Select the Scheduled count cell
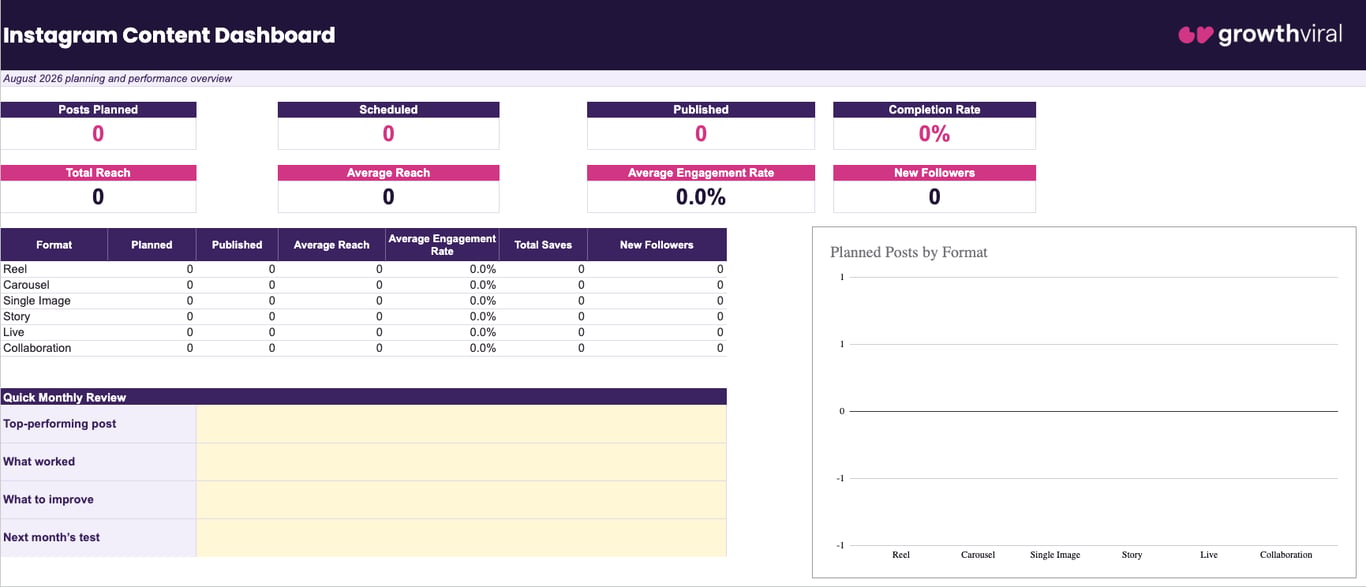 pyautogui.click(x=388, y=134)
